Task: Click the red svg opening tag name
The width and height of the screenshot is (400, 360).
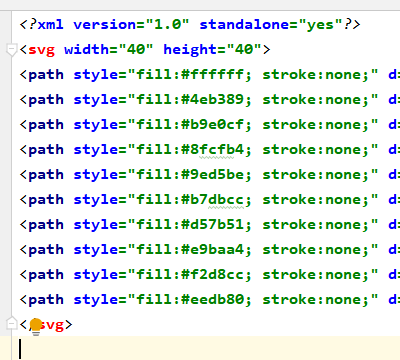Action: point(41,50)
